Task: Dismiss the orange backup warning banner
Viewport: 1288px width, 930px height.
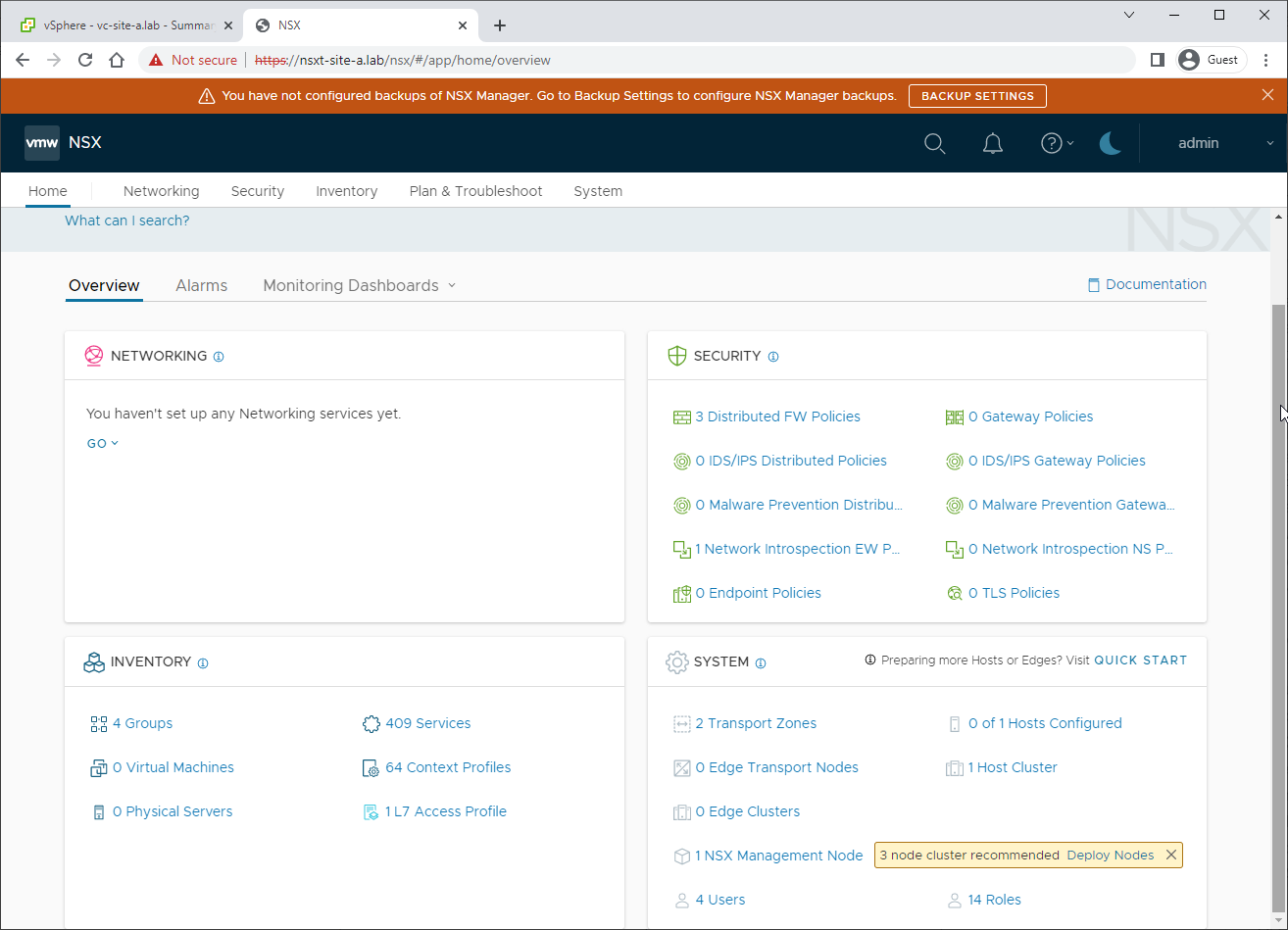Action: point(1267,95)
